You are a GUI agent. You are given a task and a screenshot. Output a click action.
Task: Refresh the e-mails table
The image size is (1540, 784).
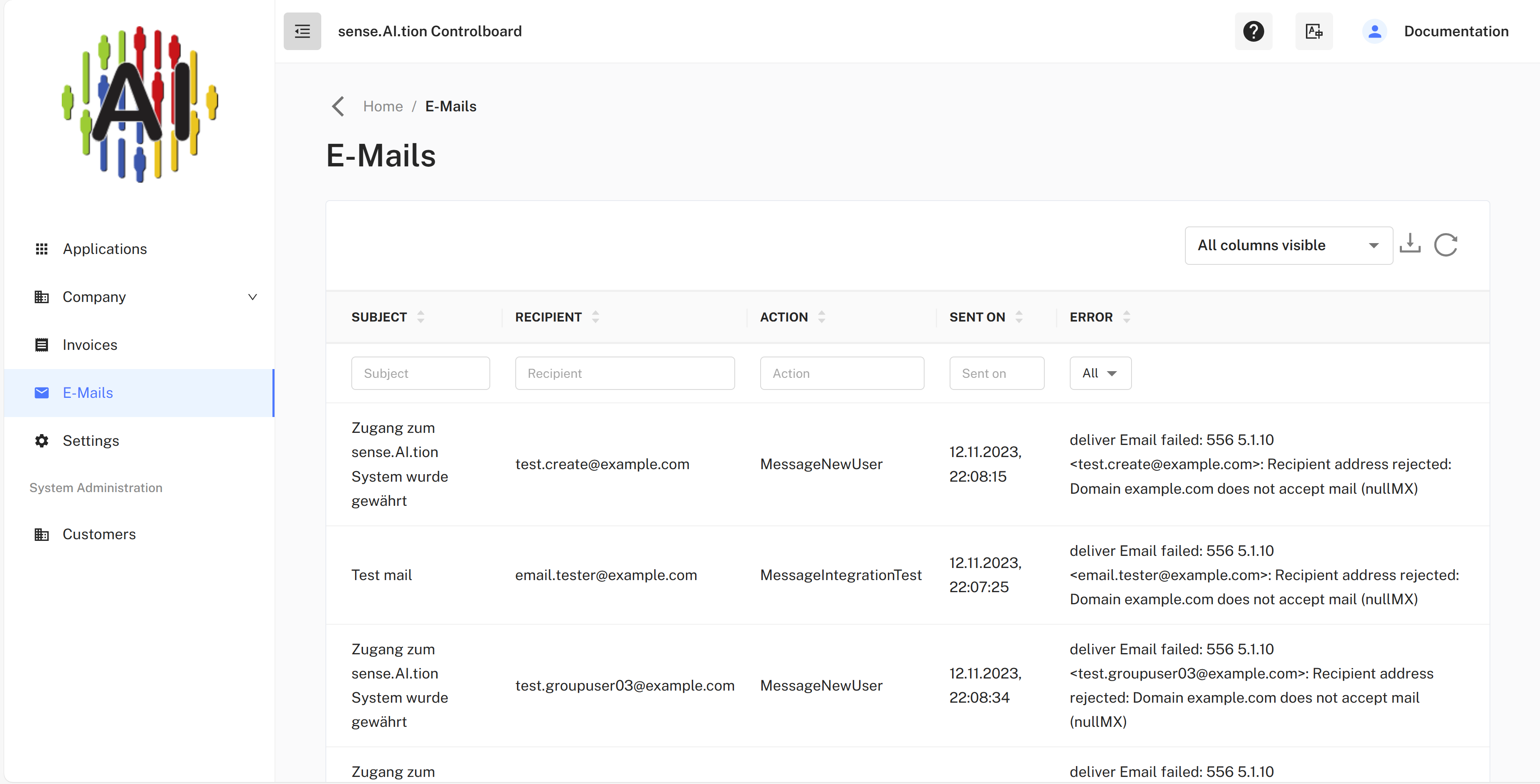[x=1446, y=244]
